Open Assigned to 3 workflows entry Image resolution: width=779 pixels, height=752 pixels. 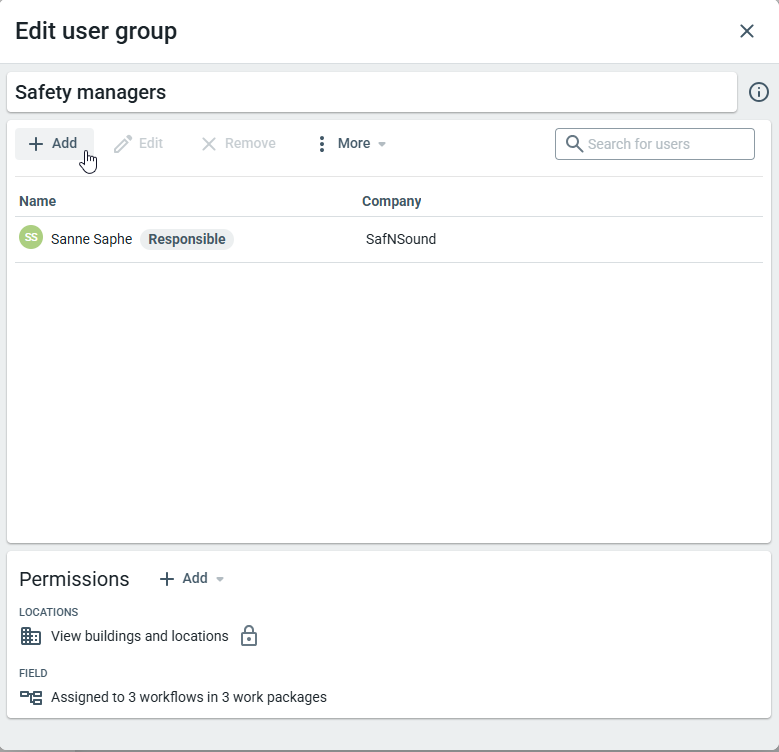188,698
